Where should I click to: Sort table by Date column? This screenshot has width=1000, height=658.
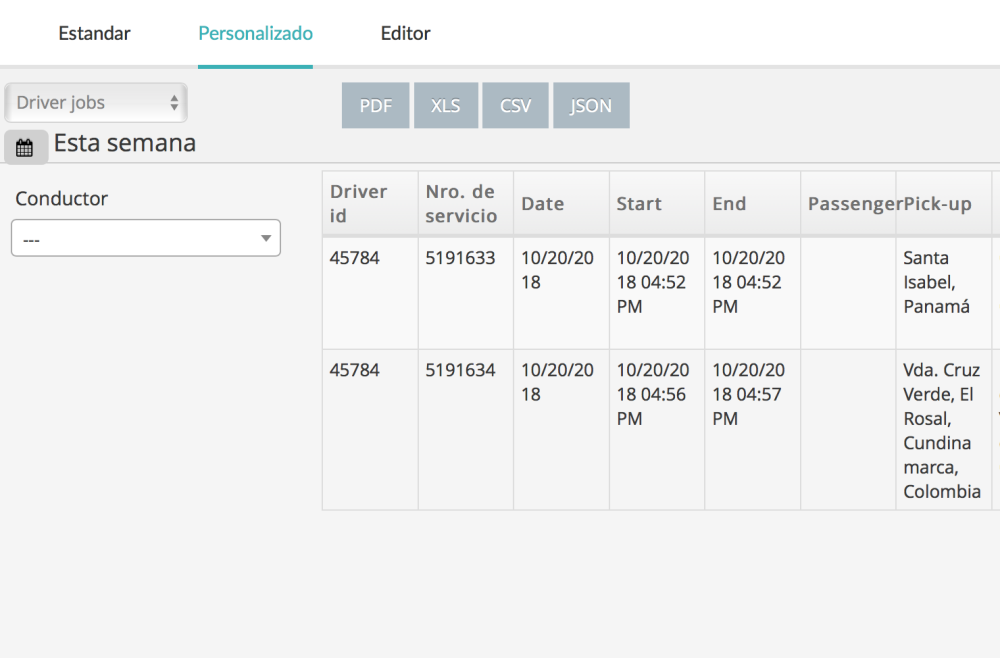pos(543,204)
